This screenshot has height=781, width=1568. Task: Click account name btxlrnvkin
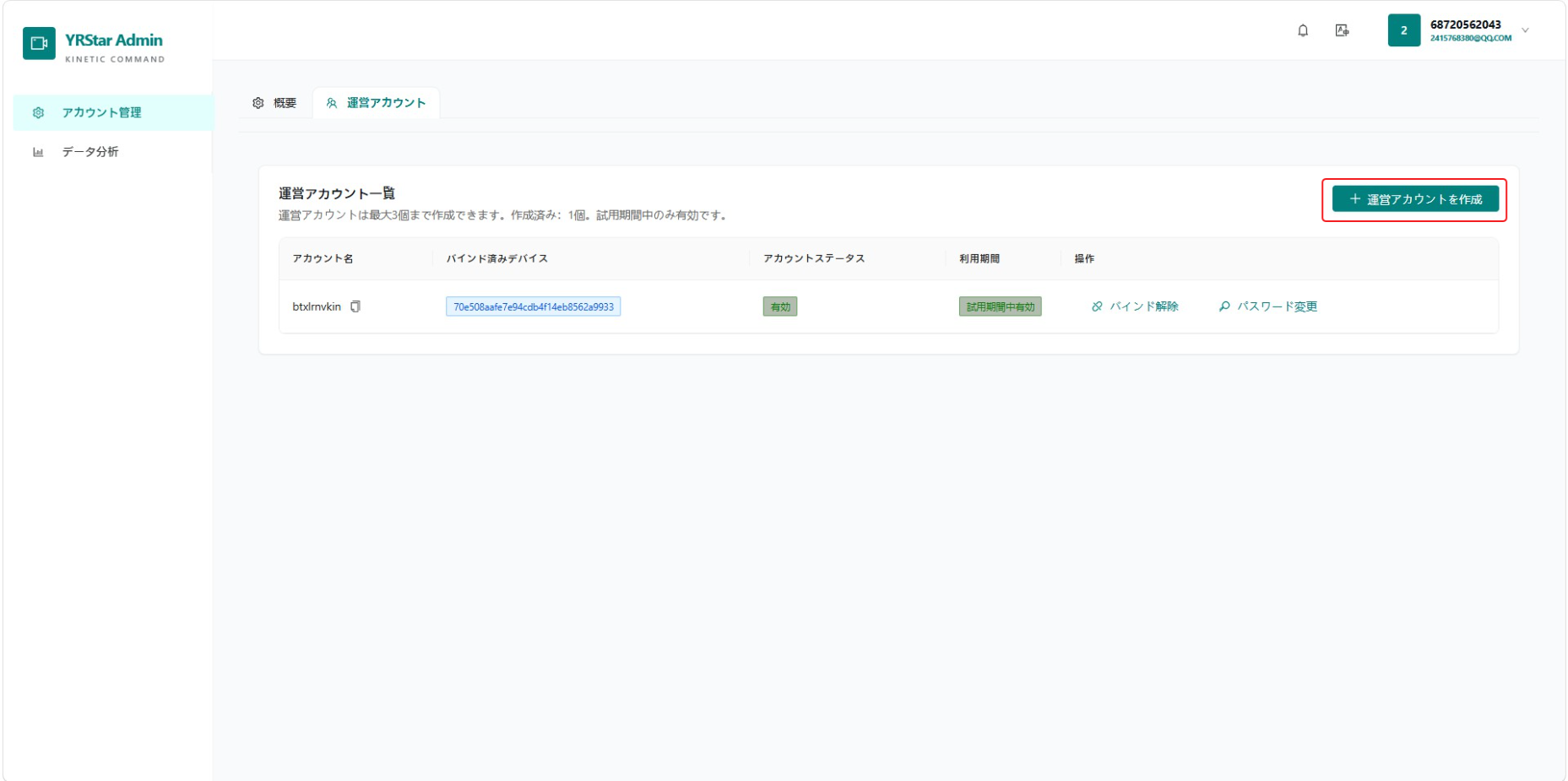pos(317,306)
